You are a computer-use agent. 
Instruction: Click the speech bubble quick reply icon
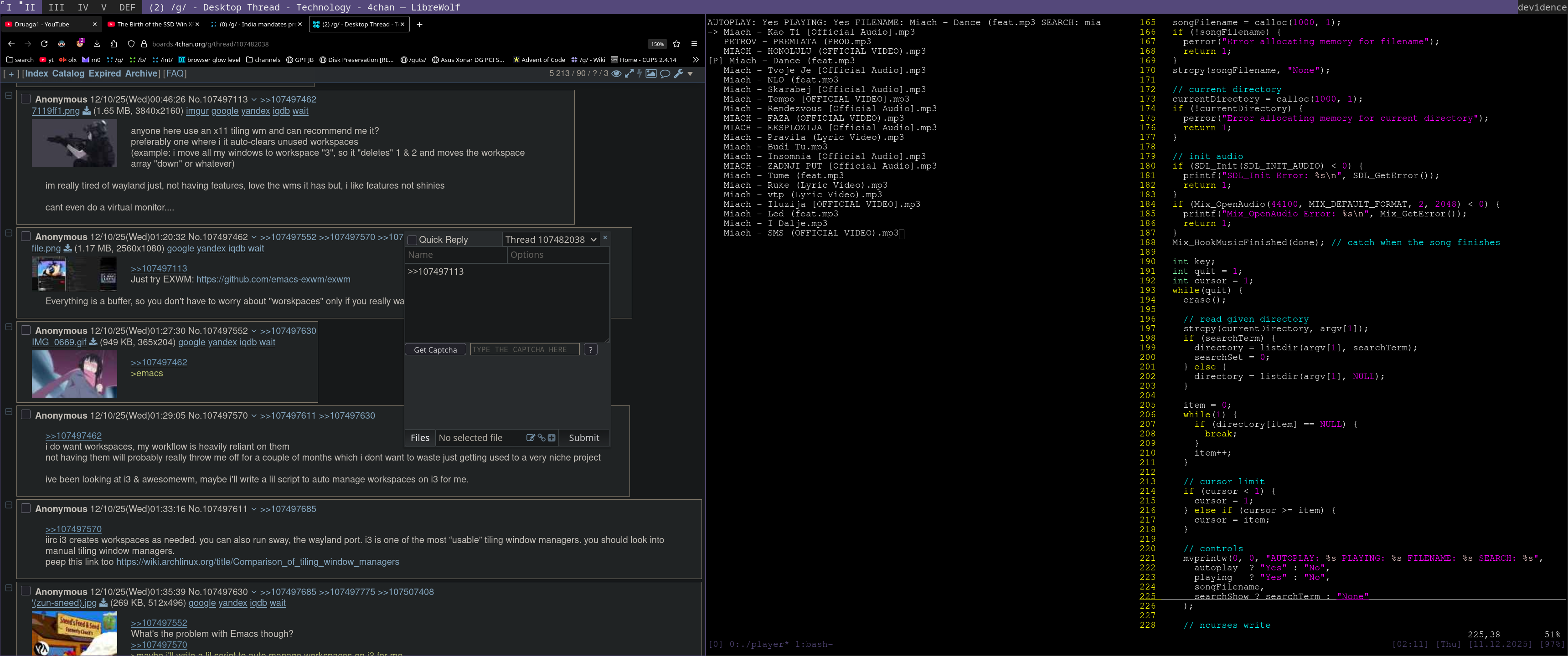click(665, 74)
